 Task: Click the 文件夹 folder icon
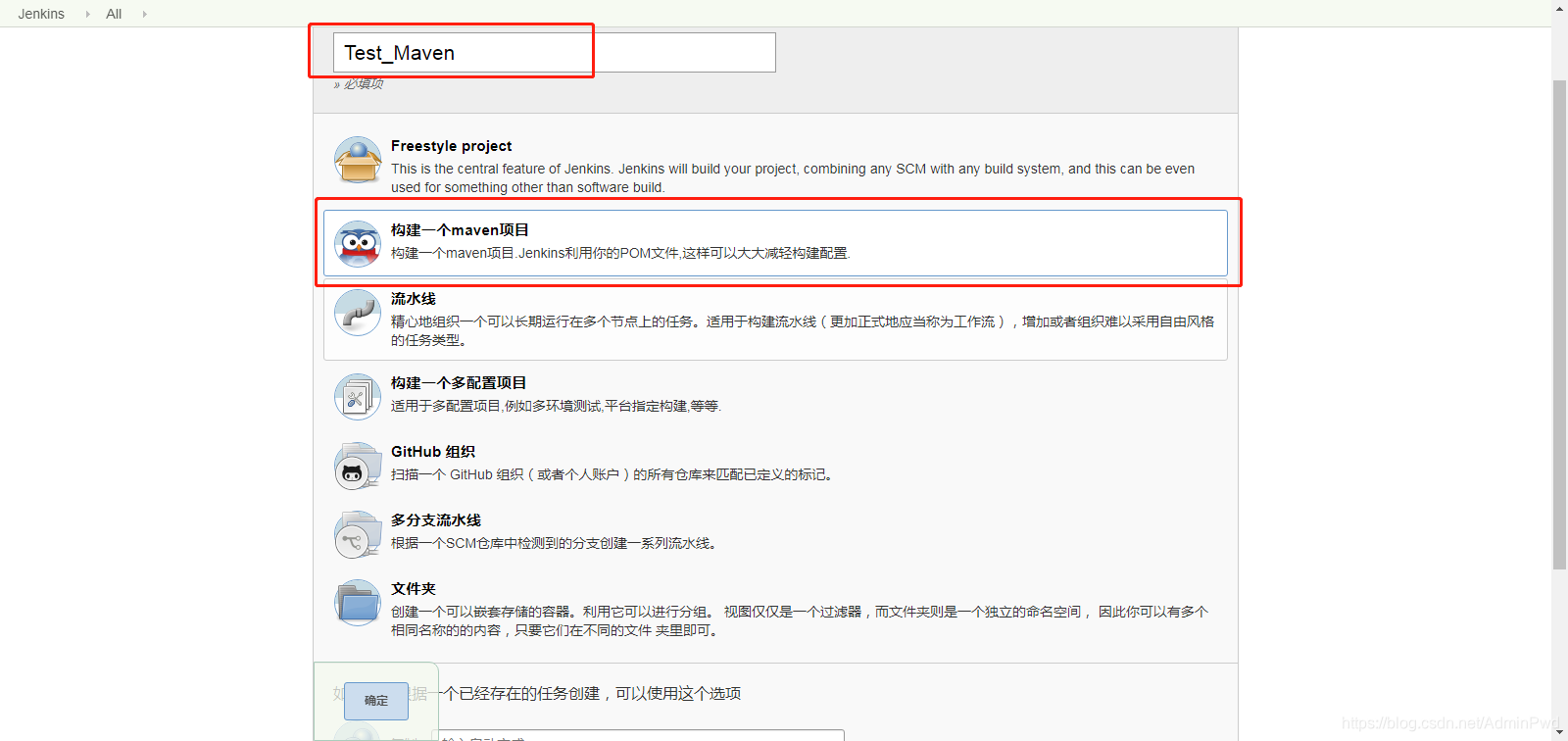click(358, 603)
